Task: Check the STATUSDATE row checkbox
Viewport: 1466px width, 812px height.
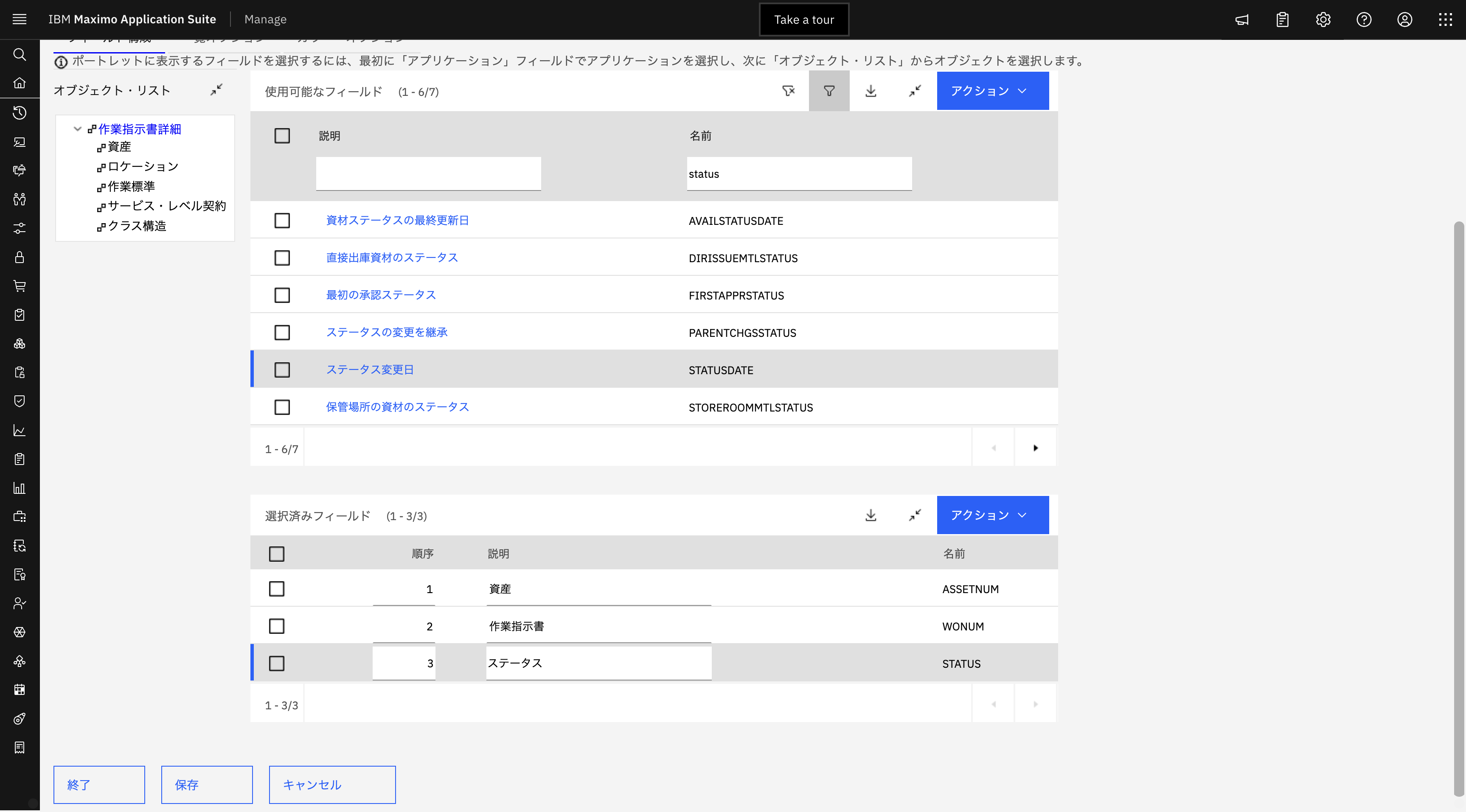Action: point(282,370)
